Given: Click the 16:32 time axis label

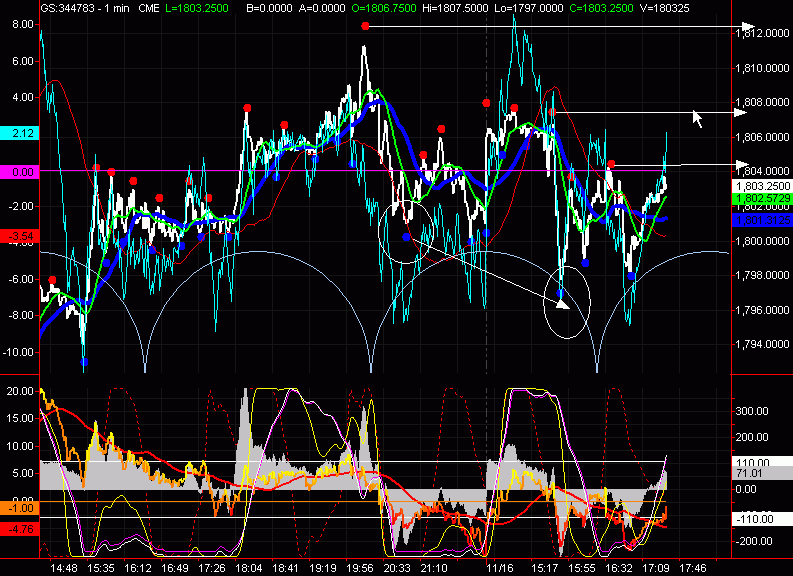Looking at the screenshot, I should pos(619,568).
